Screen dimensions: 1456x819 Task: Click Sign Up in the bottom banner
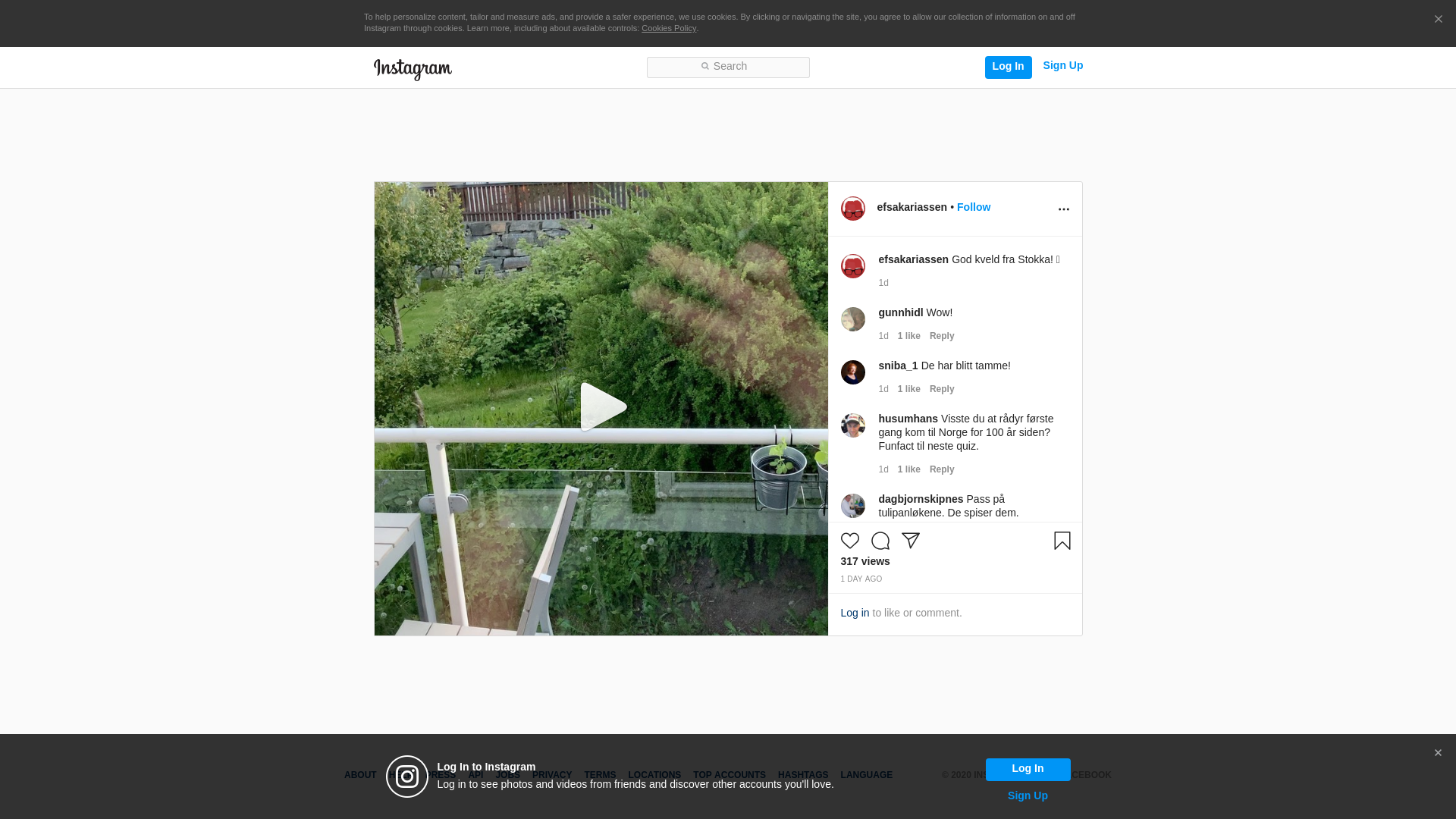pyautogui.click(x=1028, y=796)
